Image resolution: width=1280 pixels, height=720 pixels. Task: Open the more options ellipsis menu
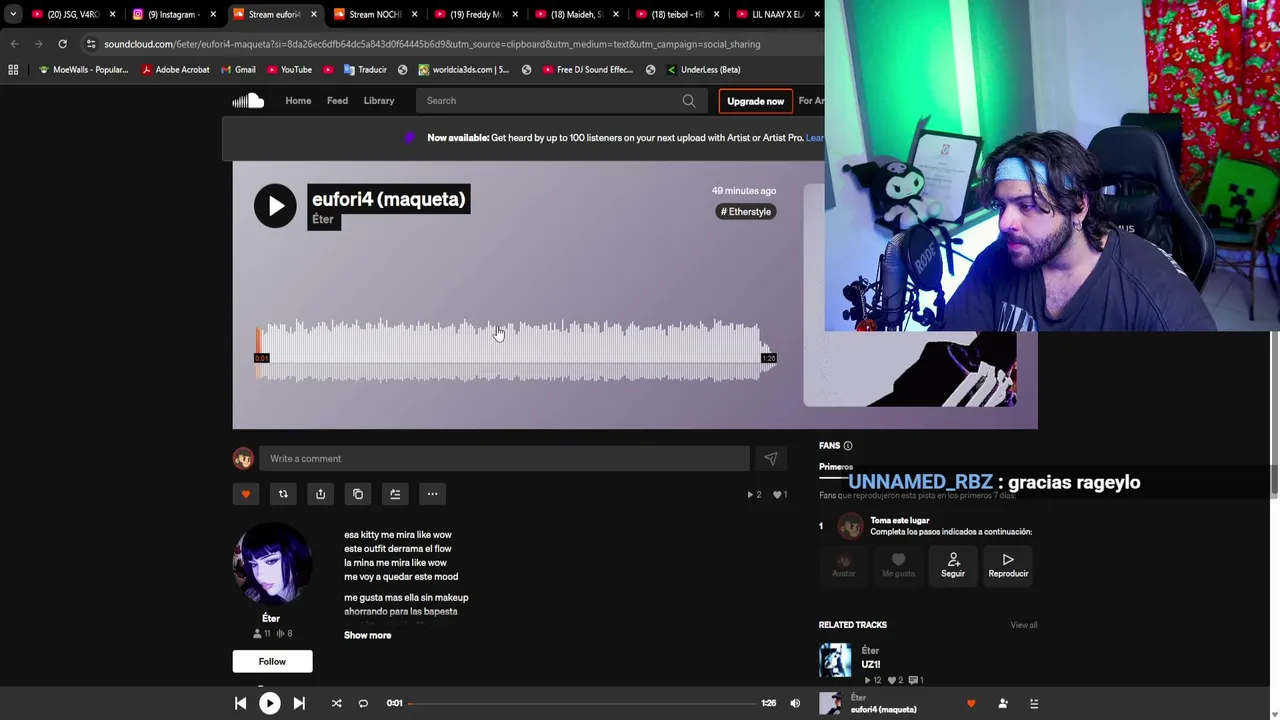432,494
